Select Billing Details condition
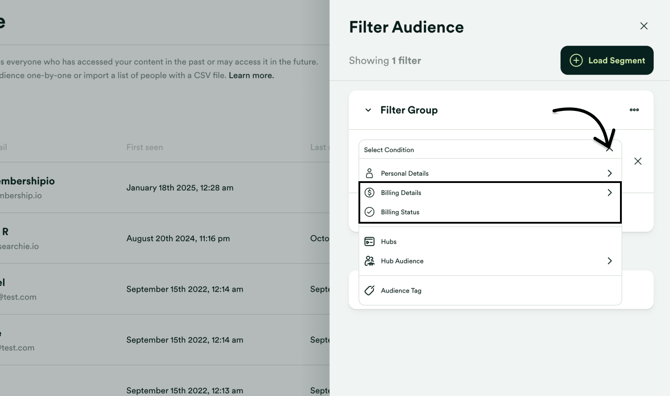Screen dimensions: 670x396 pos(490,193)
